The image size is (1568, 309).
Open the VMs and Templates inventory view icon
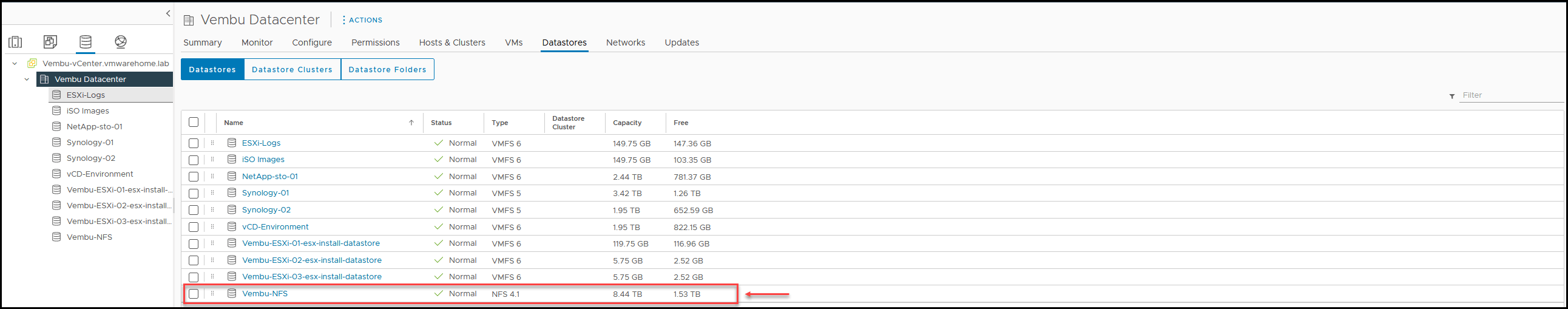click(50, 41)
